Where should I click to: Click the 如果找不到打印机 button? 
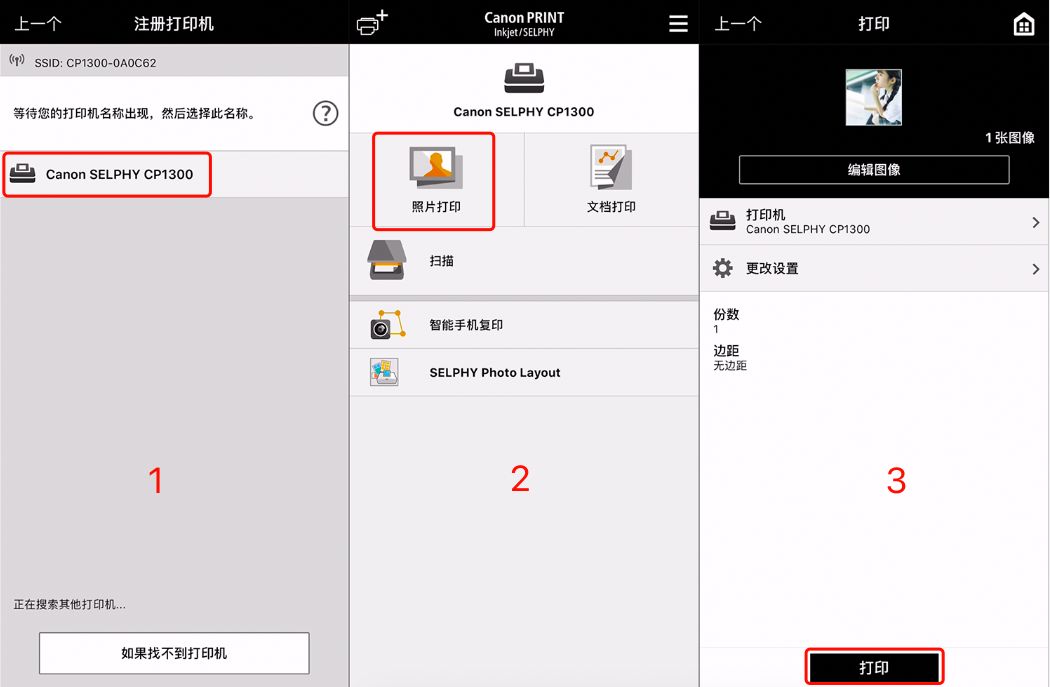(174, 653)
